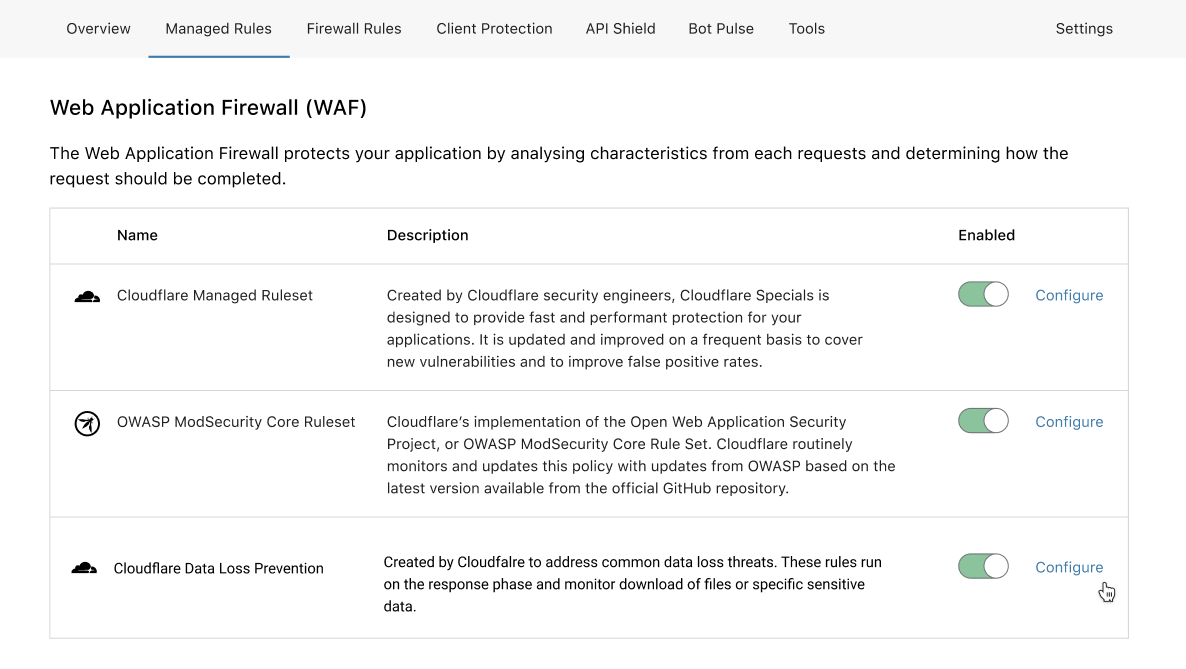This screenshot has width=1186, height=669.
Task: Click the description starting 'Created by Cloudflare security engineers'
Action: tap(625, 328)
